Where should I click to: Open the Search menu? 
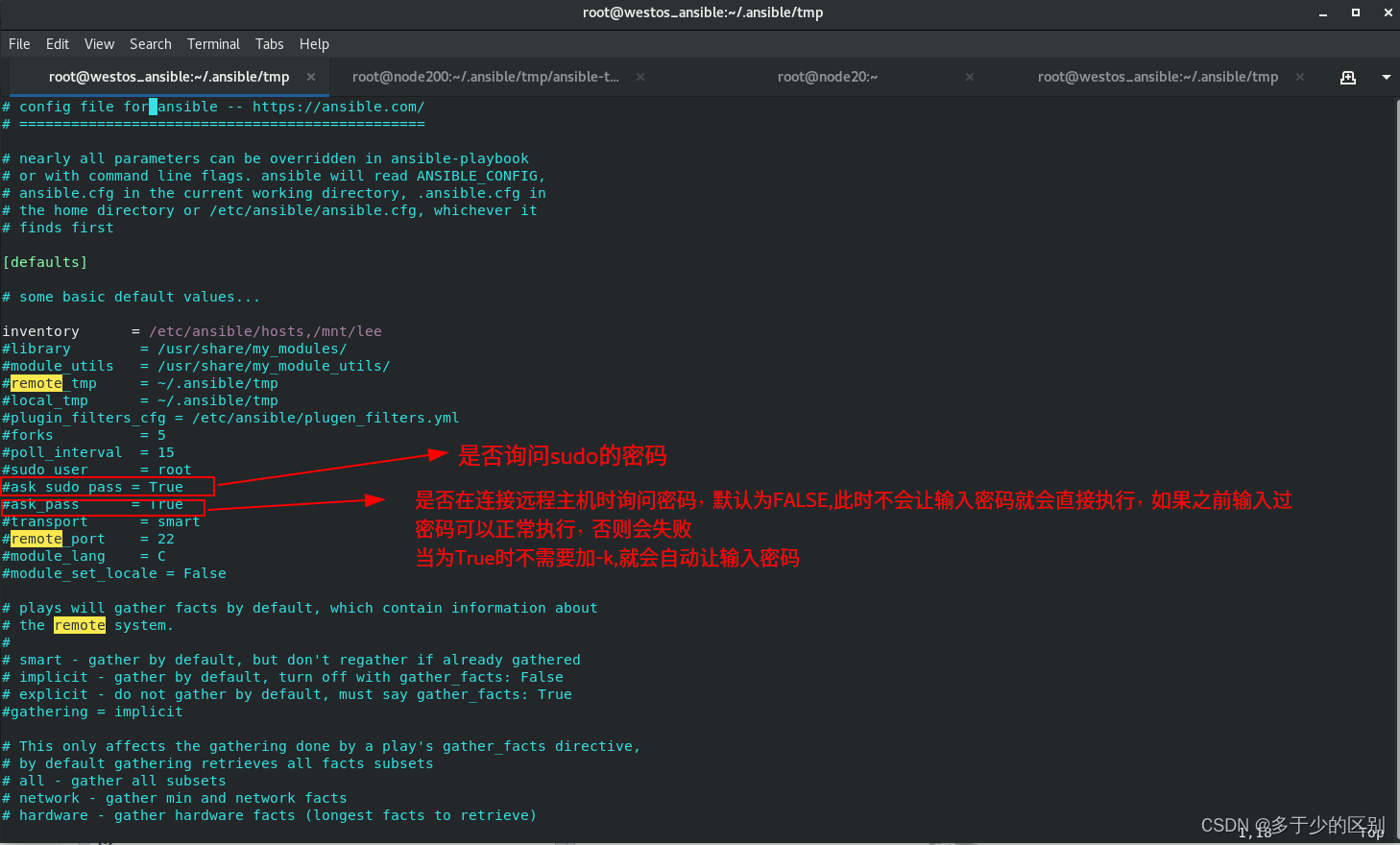(x=151, y=44)
